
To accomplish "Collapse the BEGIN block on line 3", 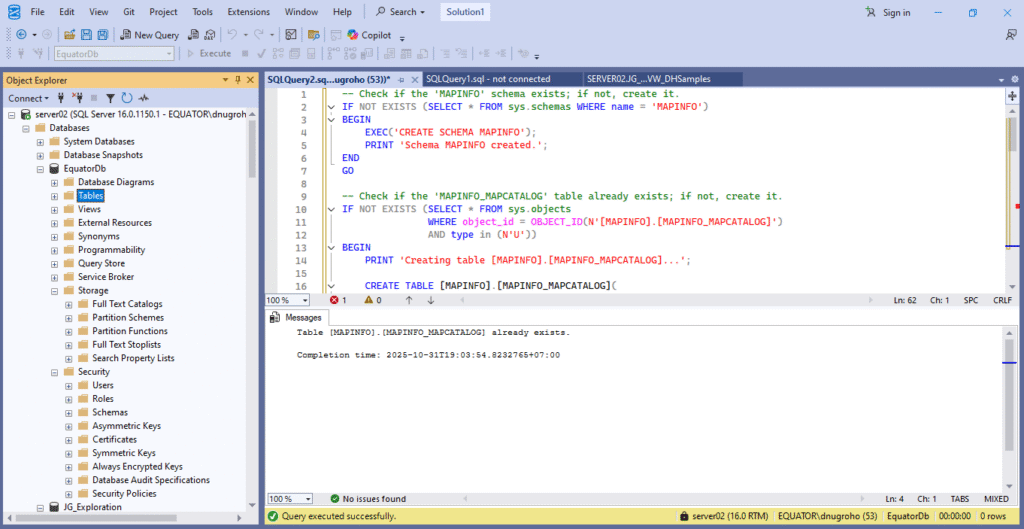I will pyautogui.click(x=330, y=118).
